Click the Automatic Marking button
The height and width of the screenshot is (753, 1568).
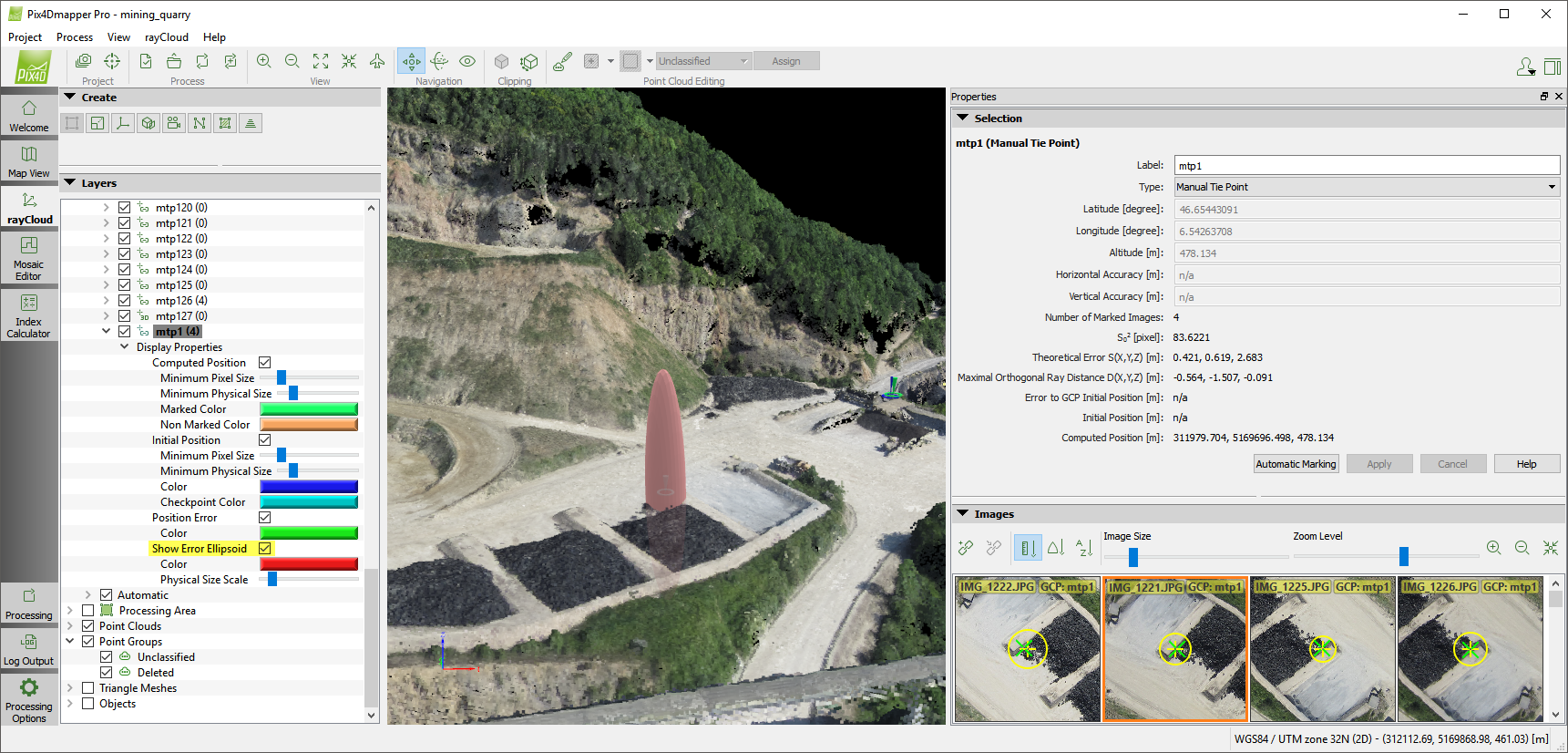tap(1296, 464)
